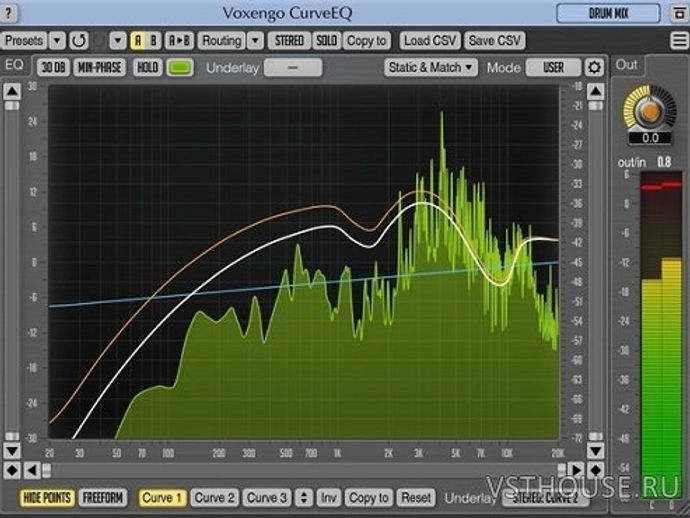Select the B state button

pyautogui.click(x=154, y=41)
